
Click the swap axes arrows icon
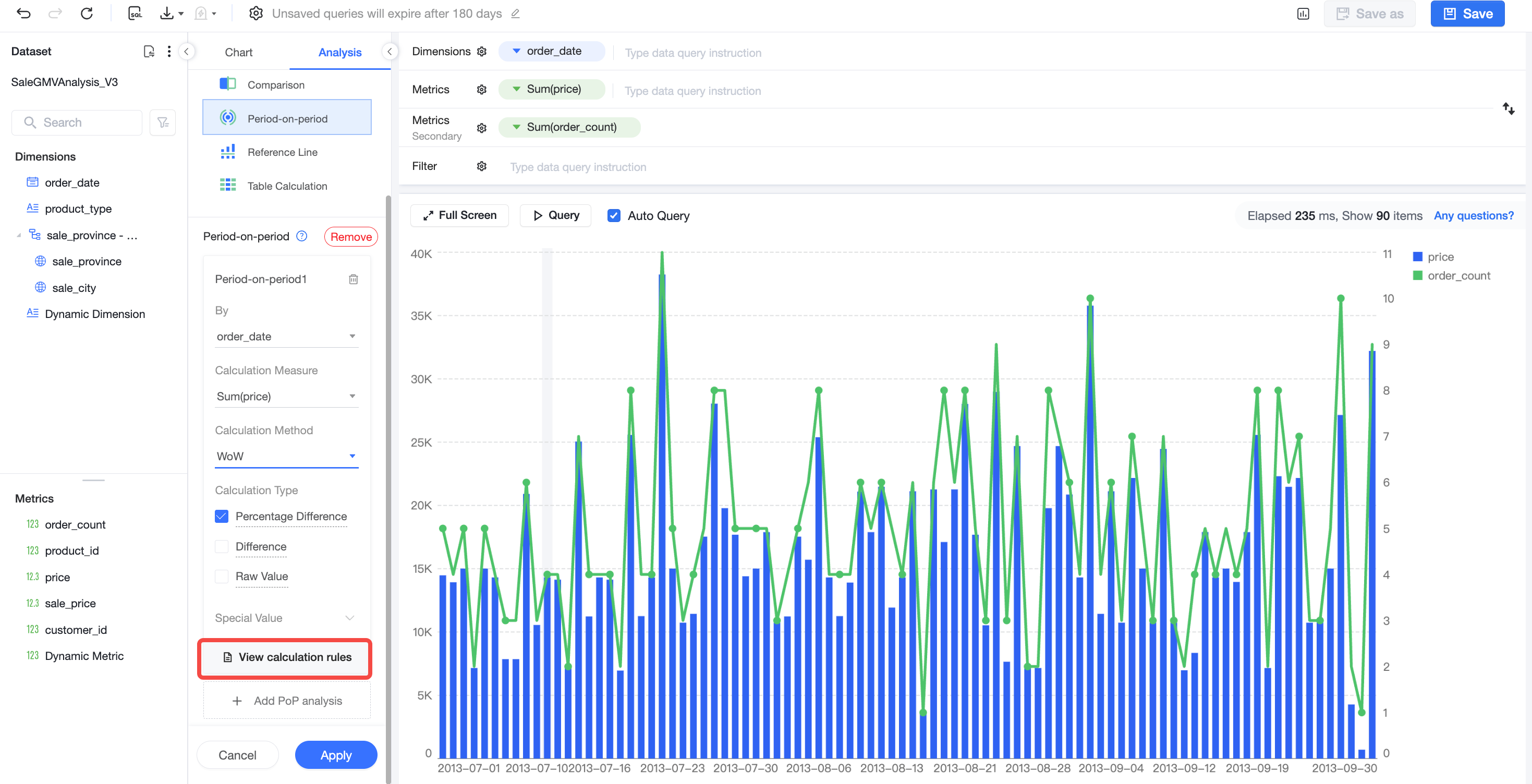coord(1508,108)
